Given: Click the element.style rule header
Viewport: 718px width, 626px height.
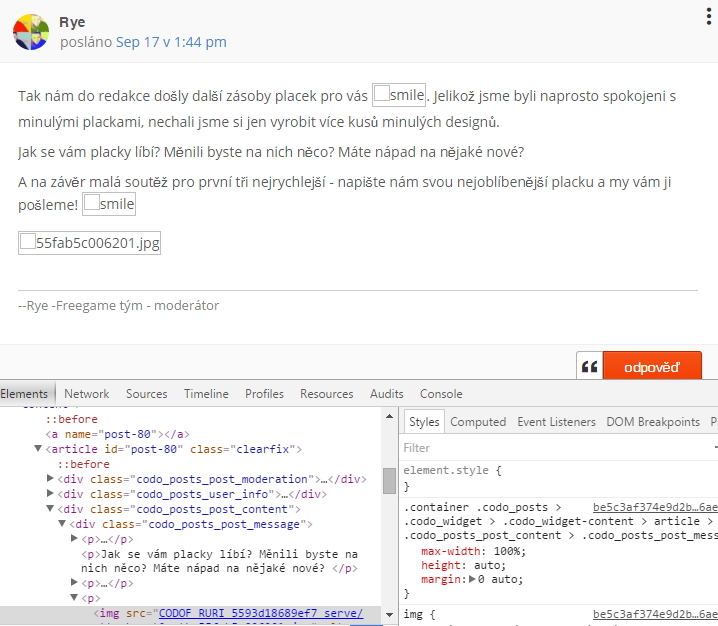Looking at the screenshot, I should (452, 470).
